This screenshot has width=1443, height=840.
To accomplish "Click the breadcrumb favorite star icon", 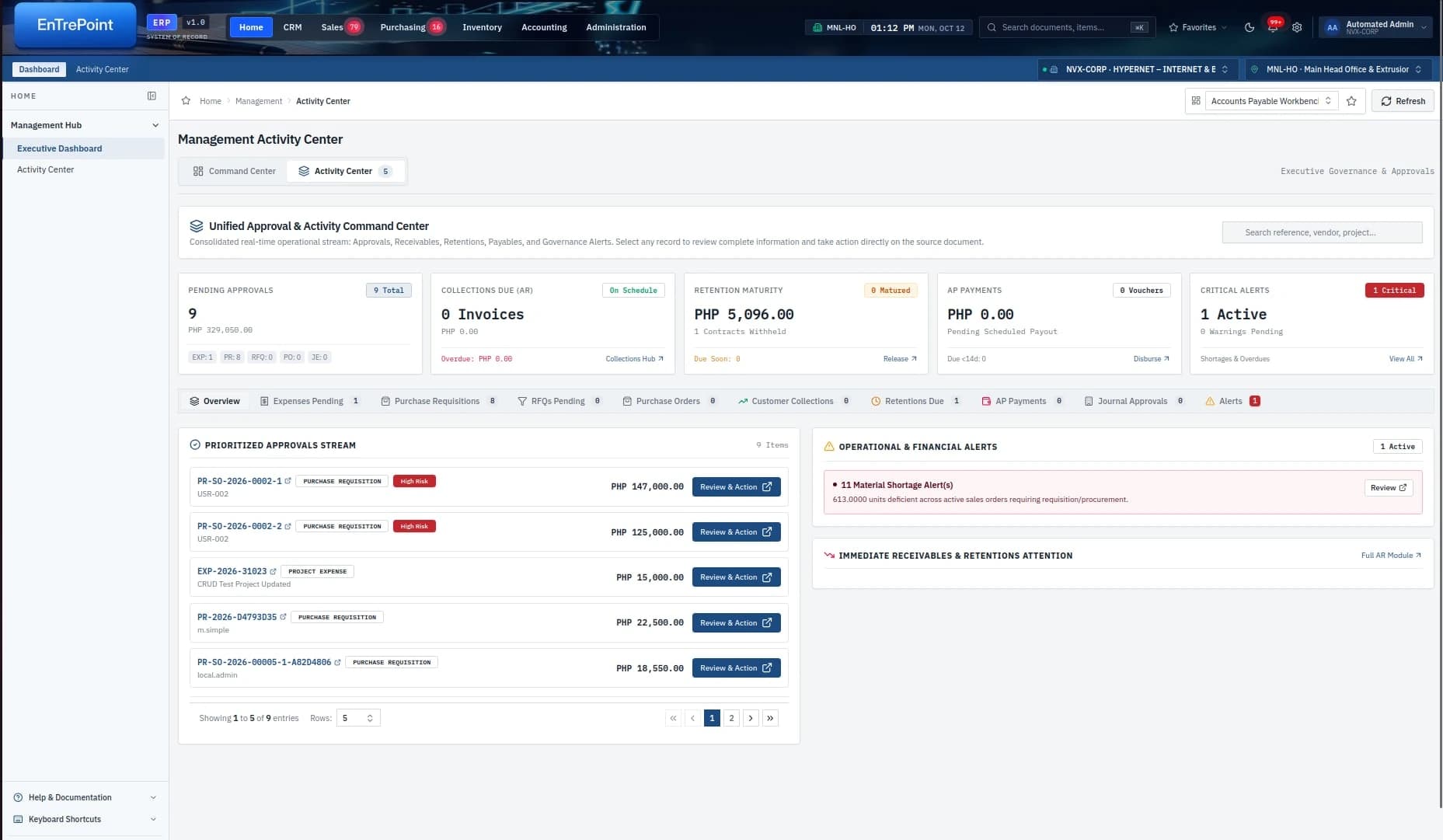I will point(186,101).
